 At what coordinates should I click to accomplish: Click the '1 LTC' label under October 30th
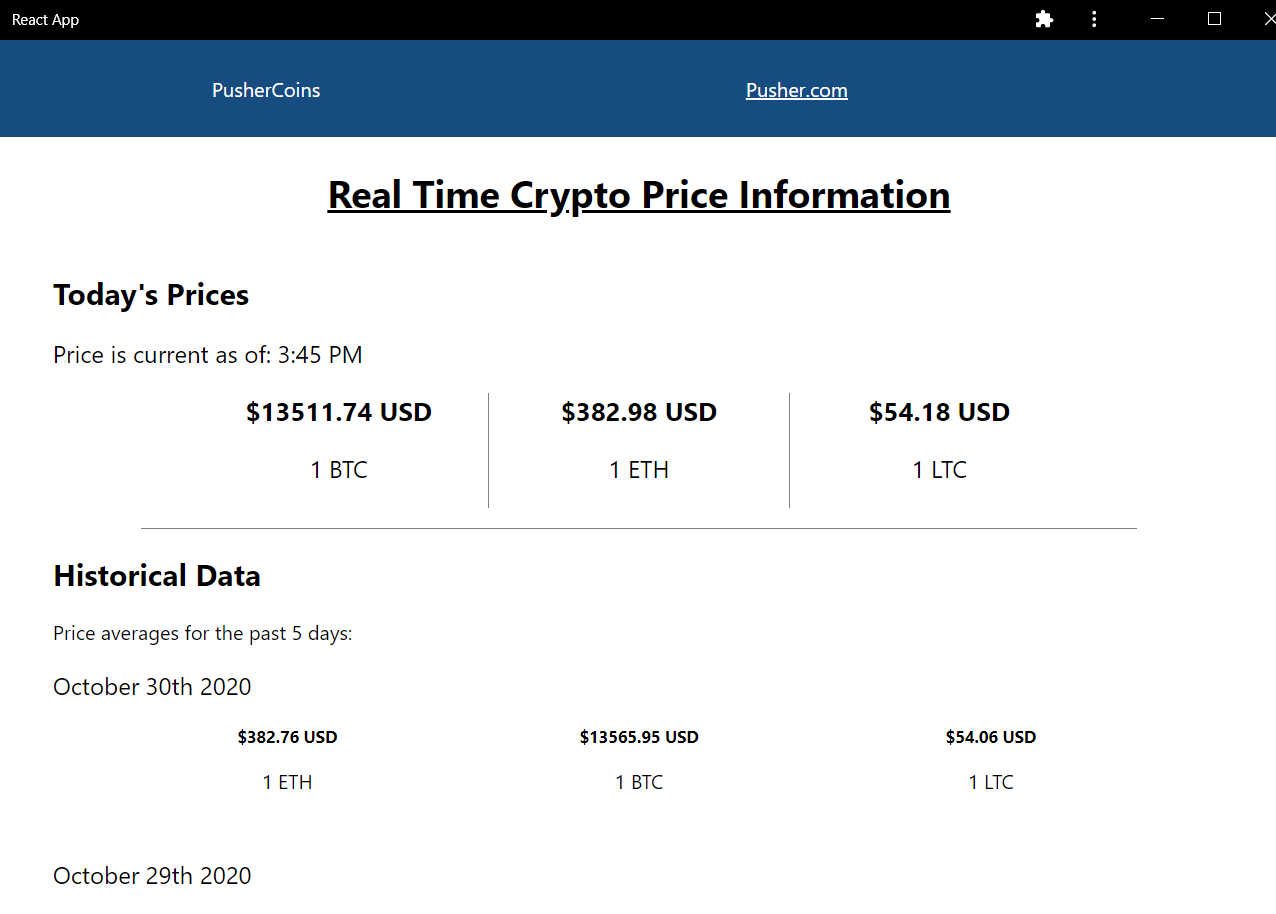[991, 782]
